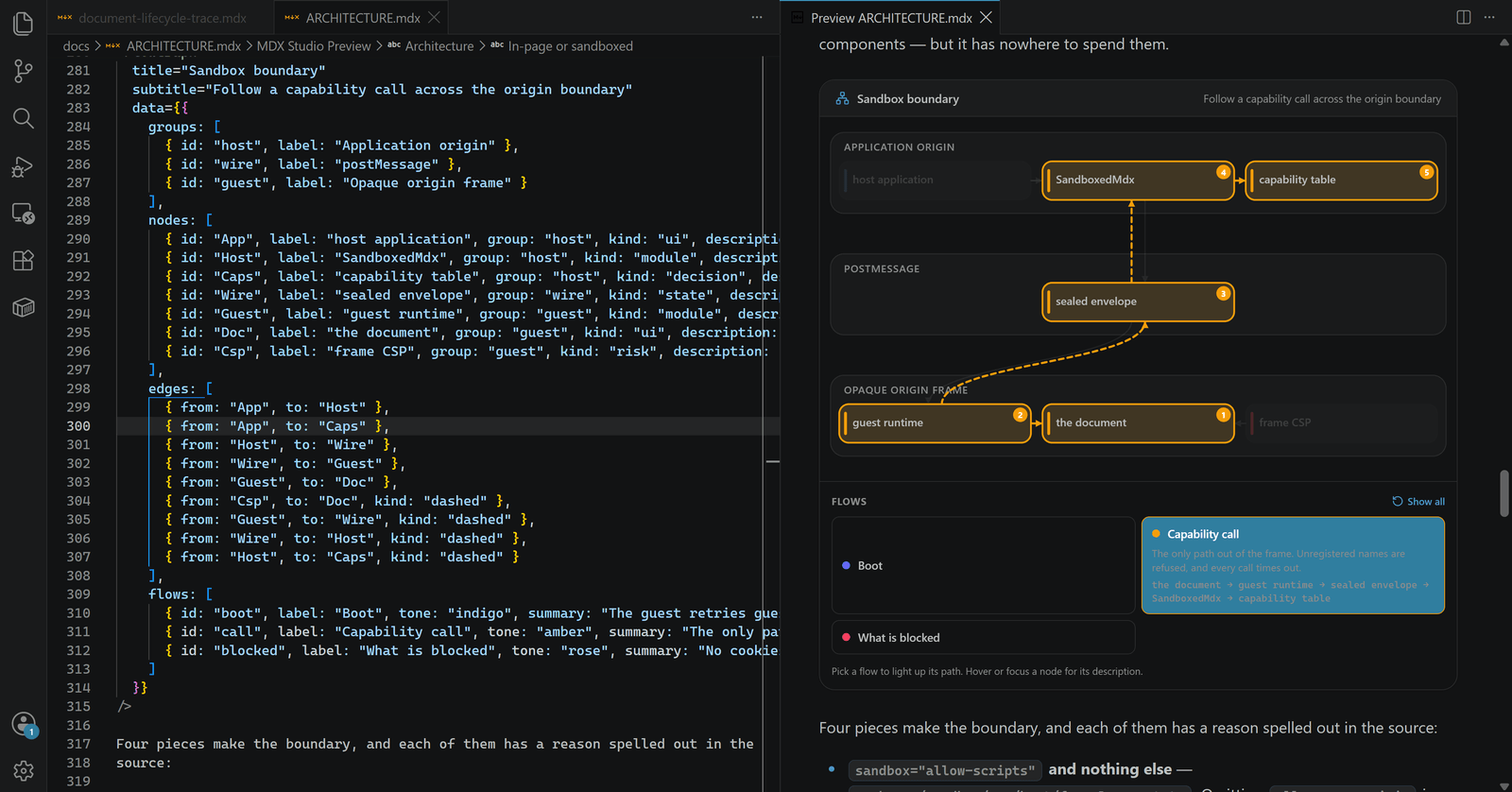Image resolution: width=1512 pixels, height=792 pixels.
Task: Click the preview scrollbar up arrow
Action: tap(1503, 43)
